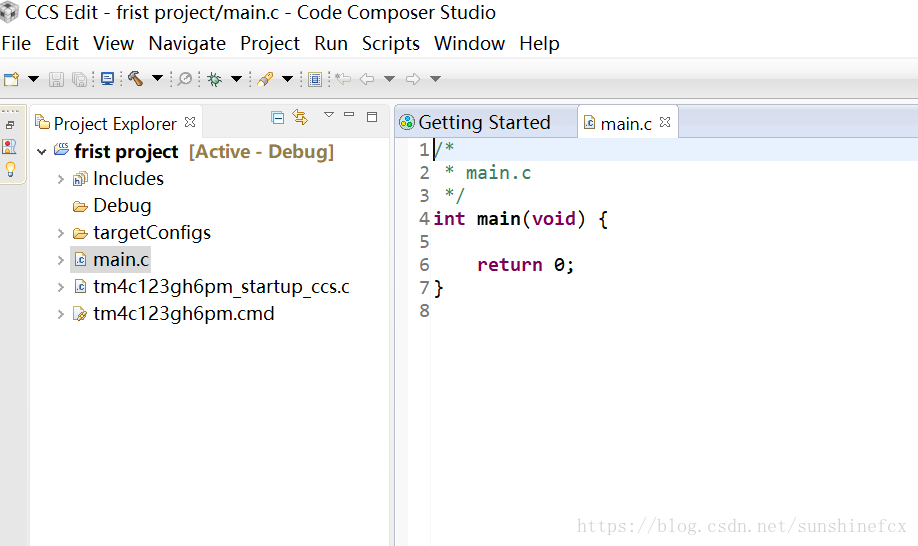
Task: Select the Includes item
Action: pos(128,178)
